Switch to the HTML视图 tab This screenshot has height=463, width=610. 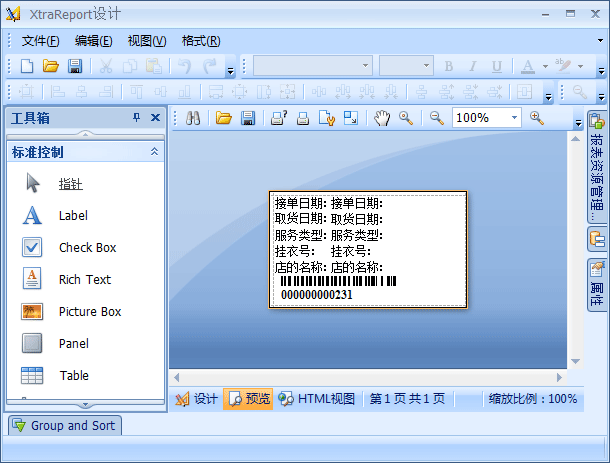point(317,399)
